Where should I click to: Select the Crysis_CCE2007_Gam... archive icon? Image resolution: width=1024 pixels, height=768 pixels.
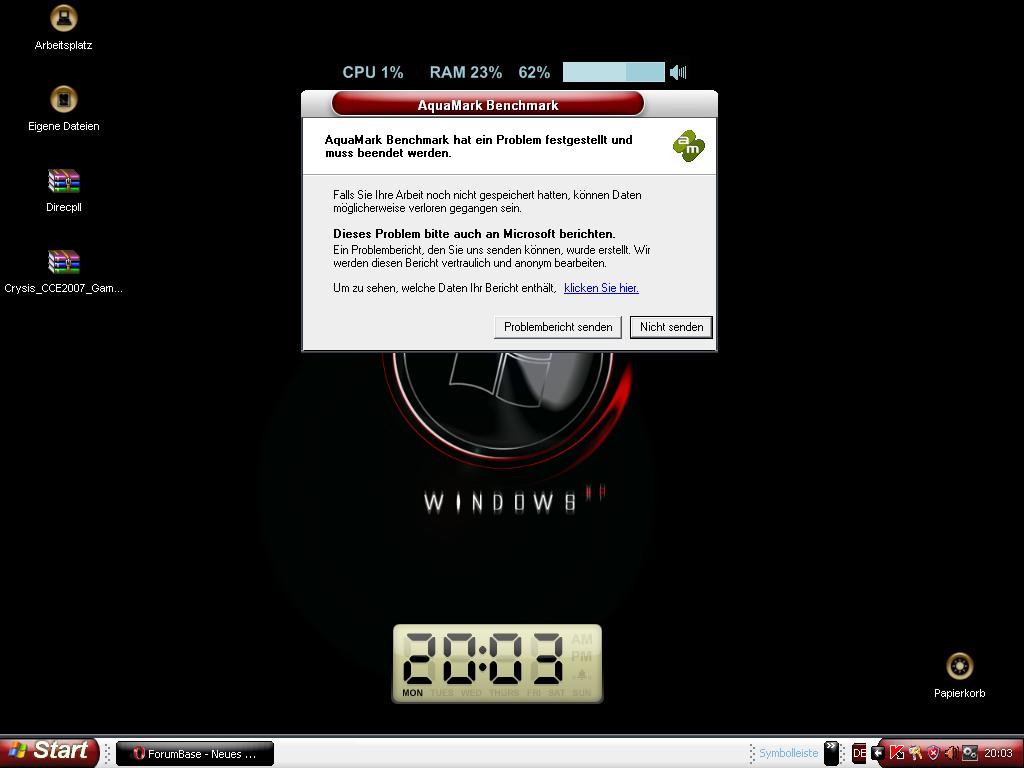tap(63, 271)
